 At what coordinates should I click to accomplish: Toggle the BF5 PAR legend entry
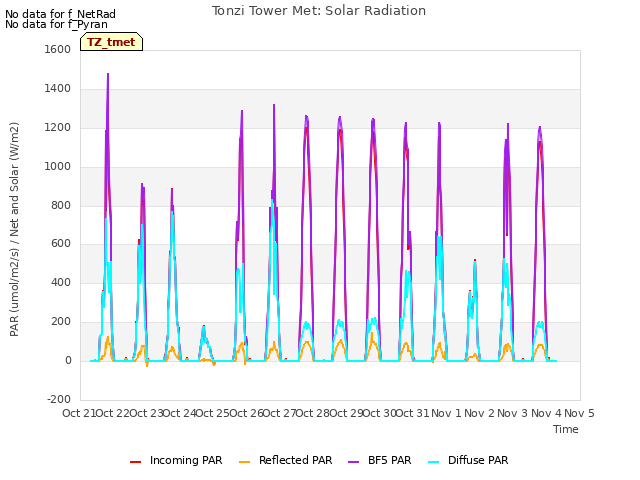[x=380, y=460]
